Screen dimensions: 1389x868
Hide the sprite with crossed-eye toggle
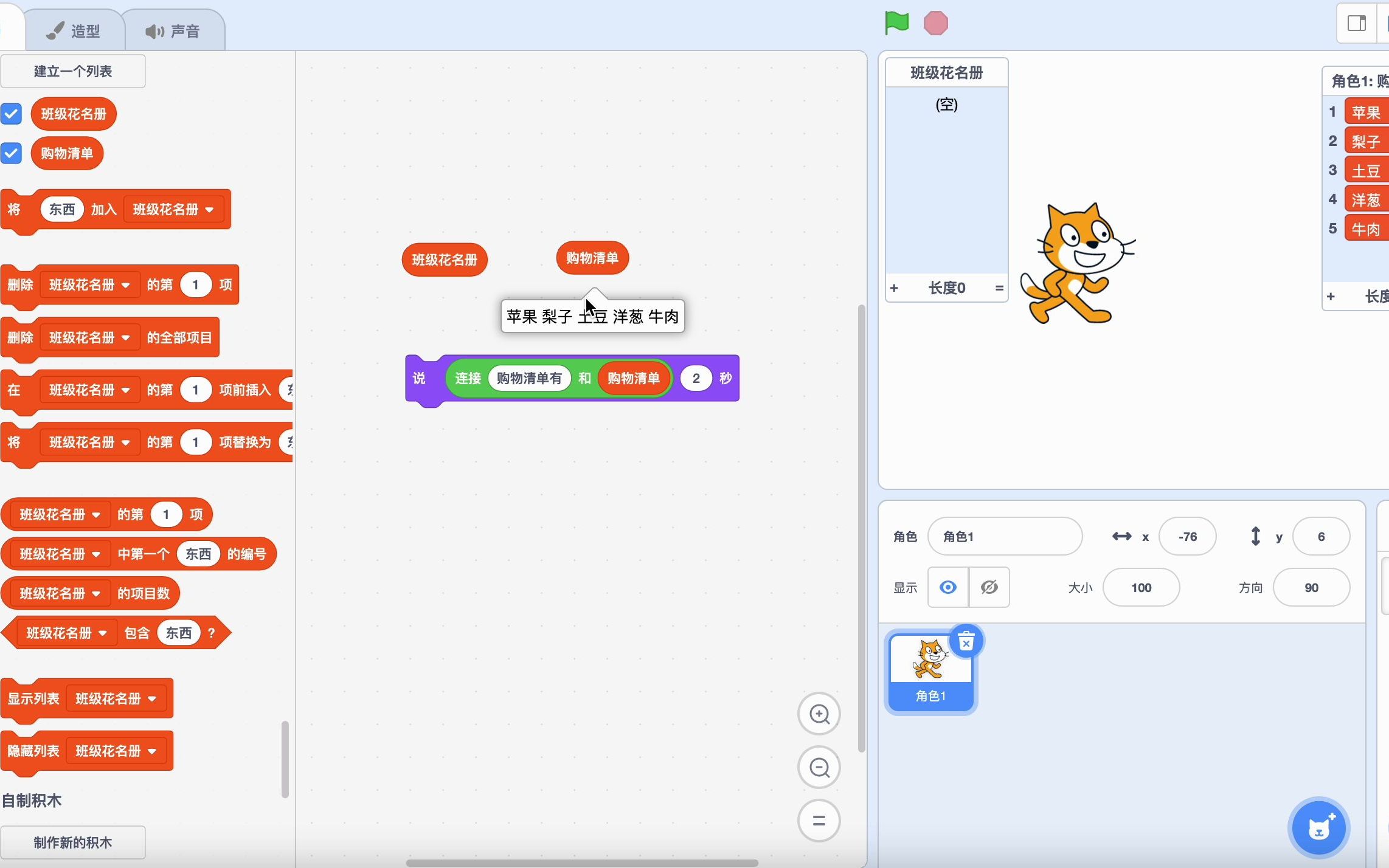tap(989, 587)
